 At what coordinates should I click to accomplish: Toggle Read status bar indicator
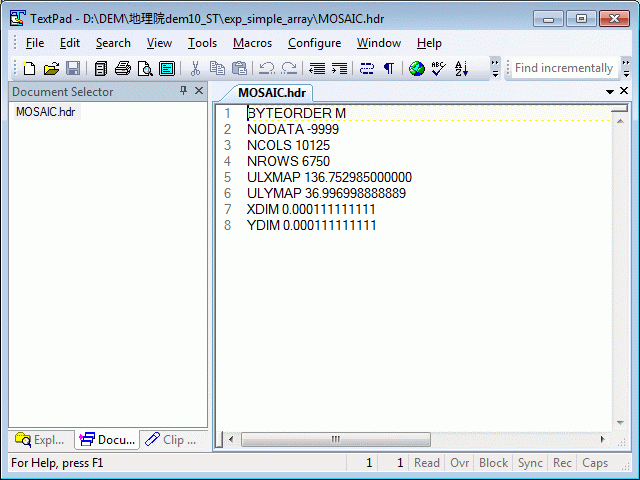point(427,463)
